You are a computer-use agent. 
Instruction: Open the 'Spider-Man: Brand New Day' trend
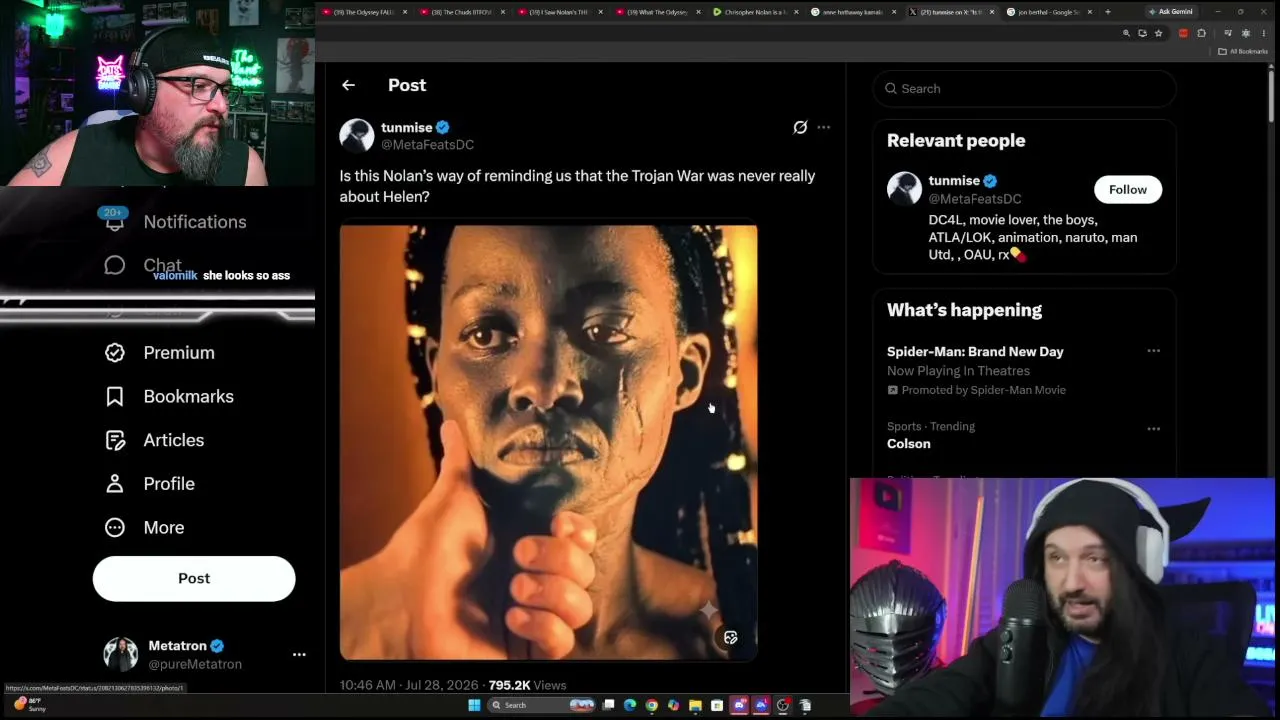point(975,352)
